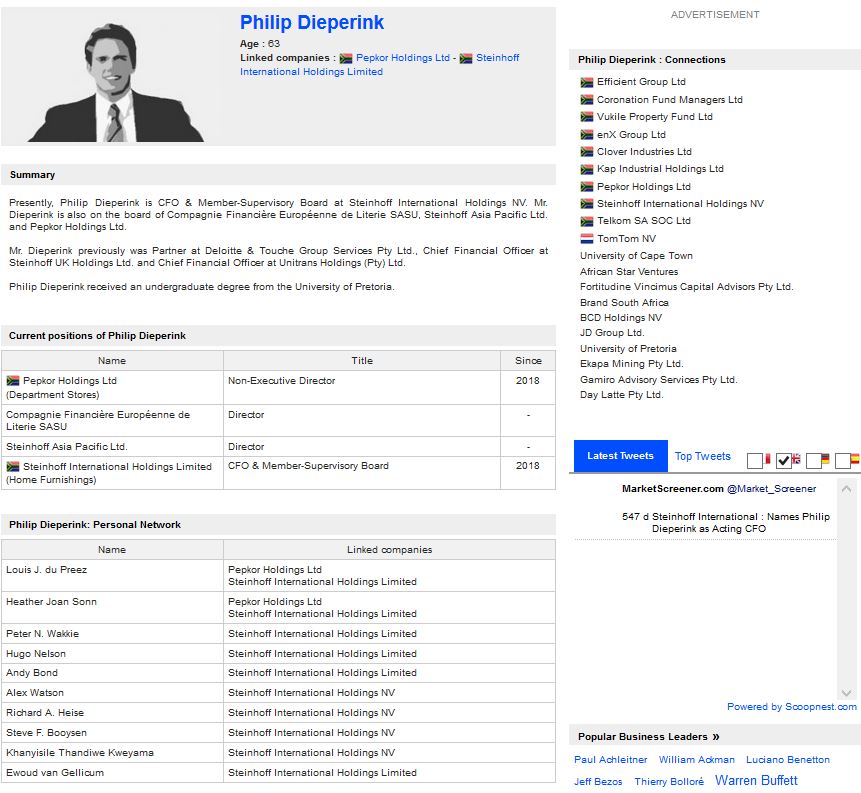861x793 pixels.
Task: Open Louis J. du Preez network entry
Action: pos(47,570)
